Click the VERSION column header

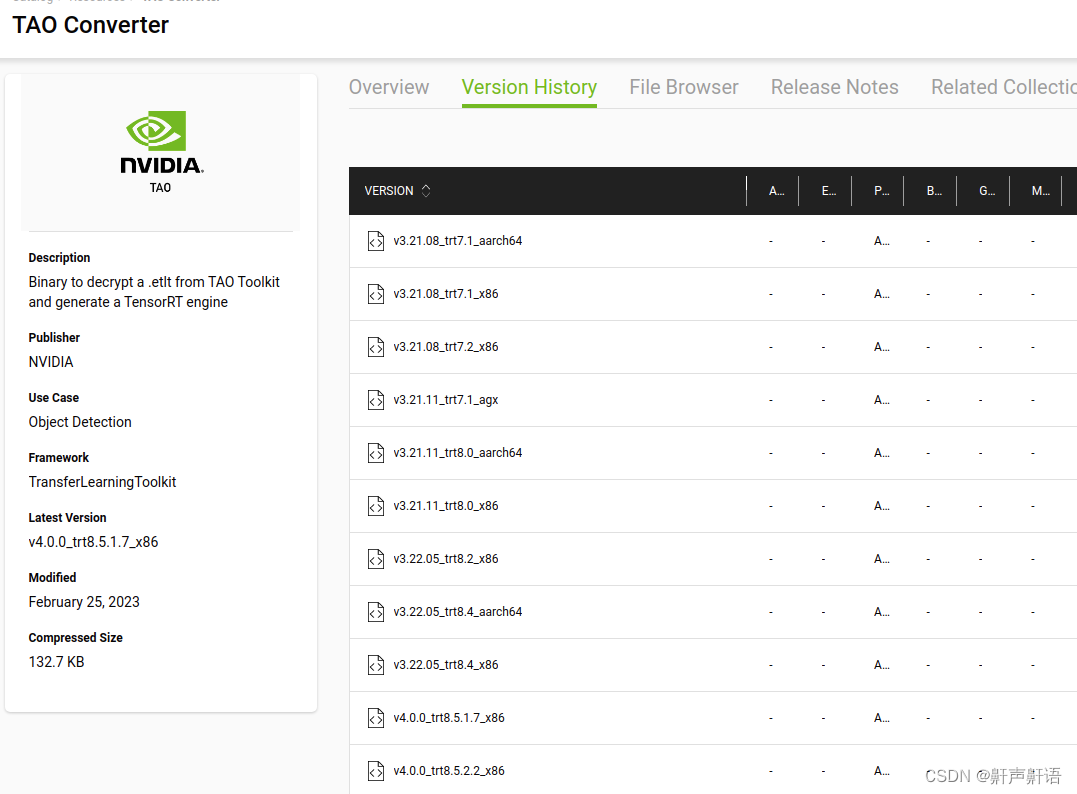(x=389, y=191)
